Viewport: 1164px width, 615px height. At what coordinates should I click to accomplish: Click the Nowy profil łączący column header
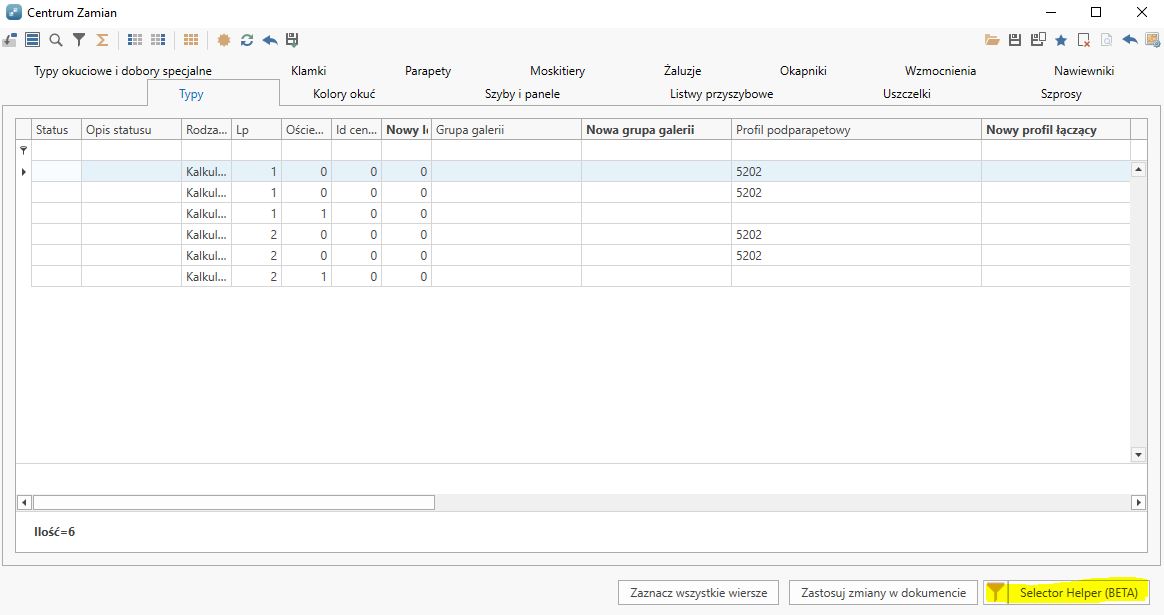[1056, 129]
